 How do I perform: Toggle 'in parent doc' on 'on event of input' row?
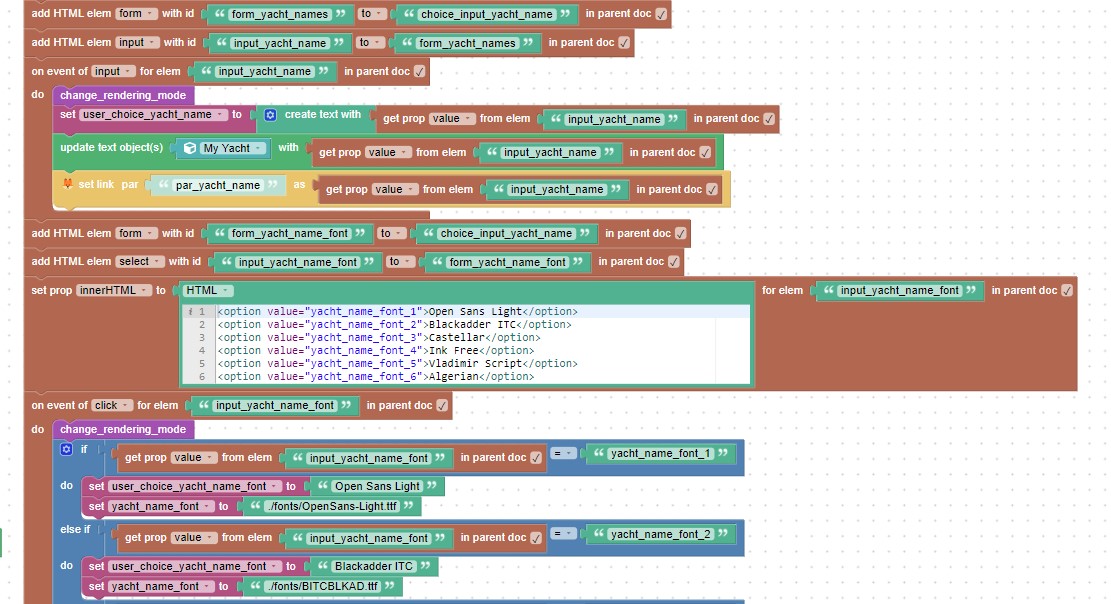point(419,71)
